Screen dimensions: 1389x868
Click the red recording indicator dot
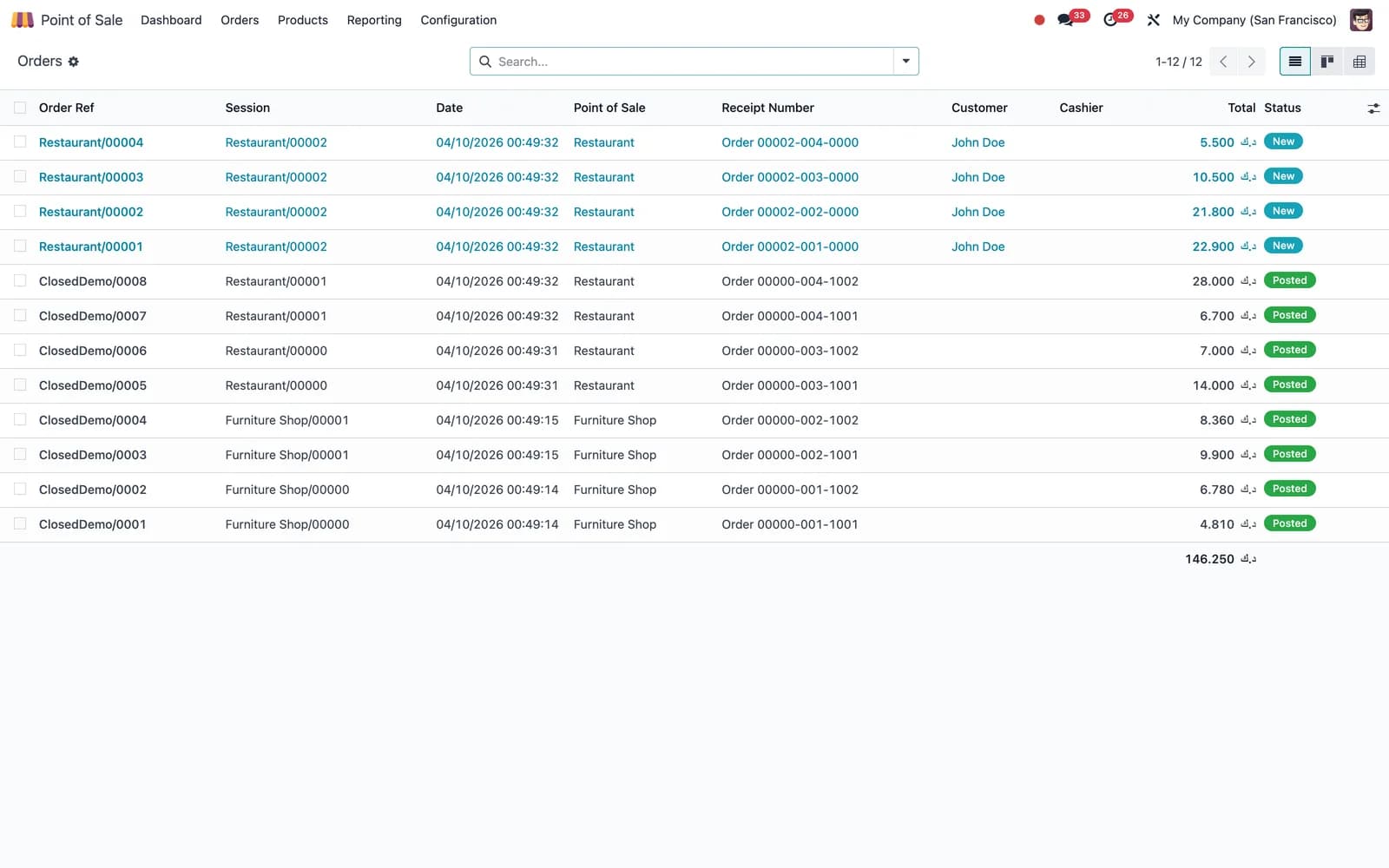click(1039, 20)
